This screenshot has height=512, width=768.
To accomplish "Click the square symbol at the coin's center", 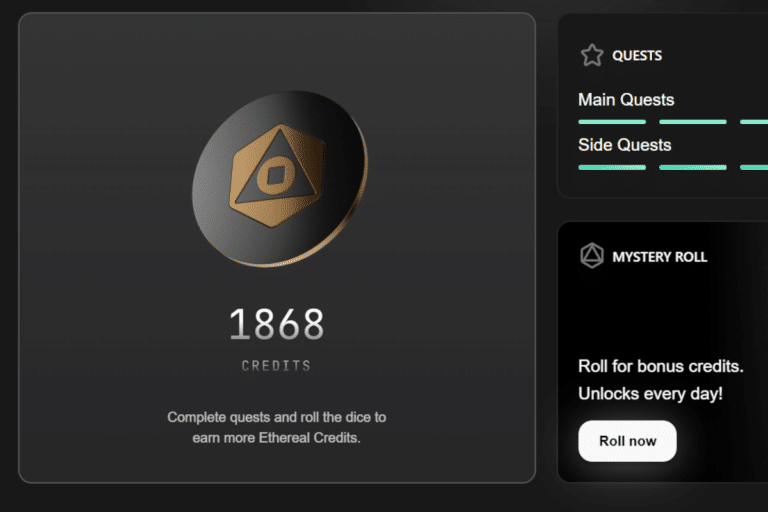I will [270, 177].
